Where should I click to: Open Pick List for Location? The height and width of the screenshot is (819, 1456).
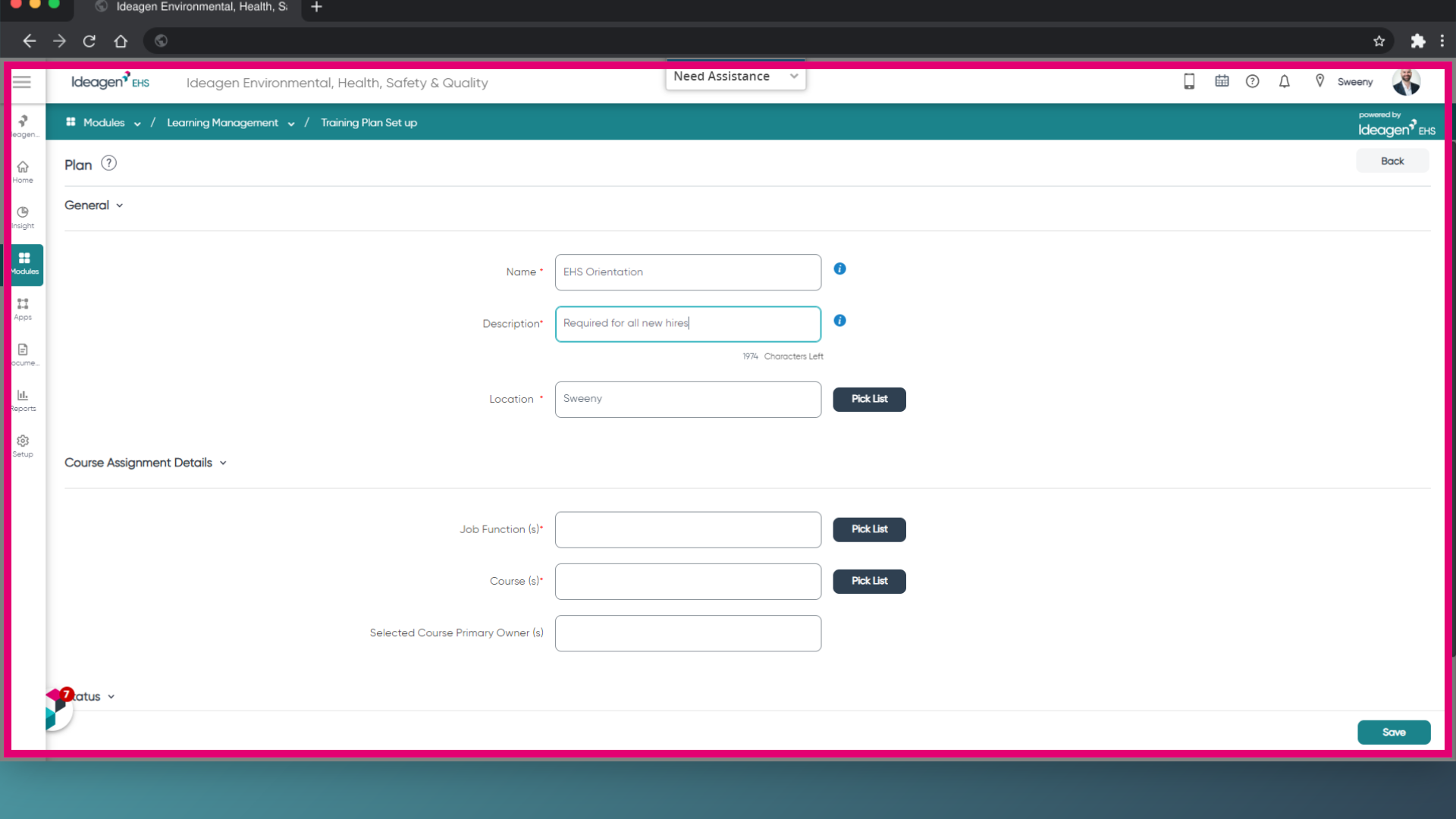pos(869,399)
